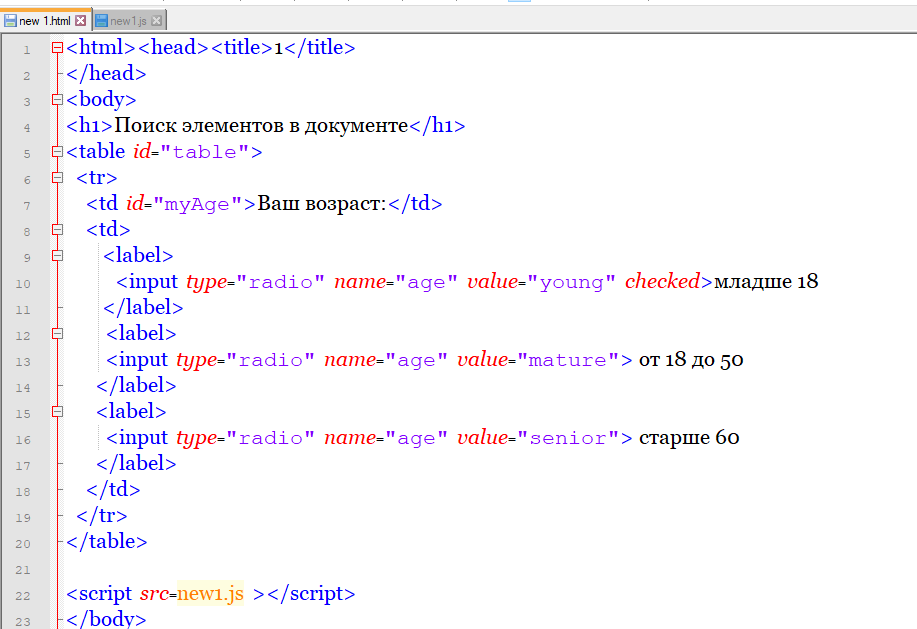Viewport: 917px width, 629px height.
Task: Place cursor in the h1 heading text
Action: (x=260, y=126)
